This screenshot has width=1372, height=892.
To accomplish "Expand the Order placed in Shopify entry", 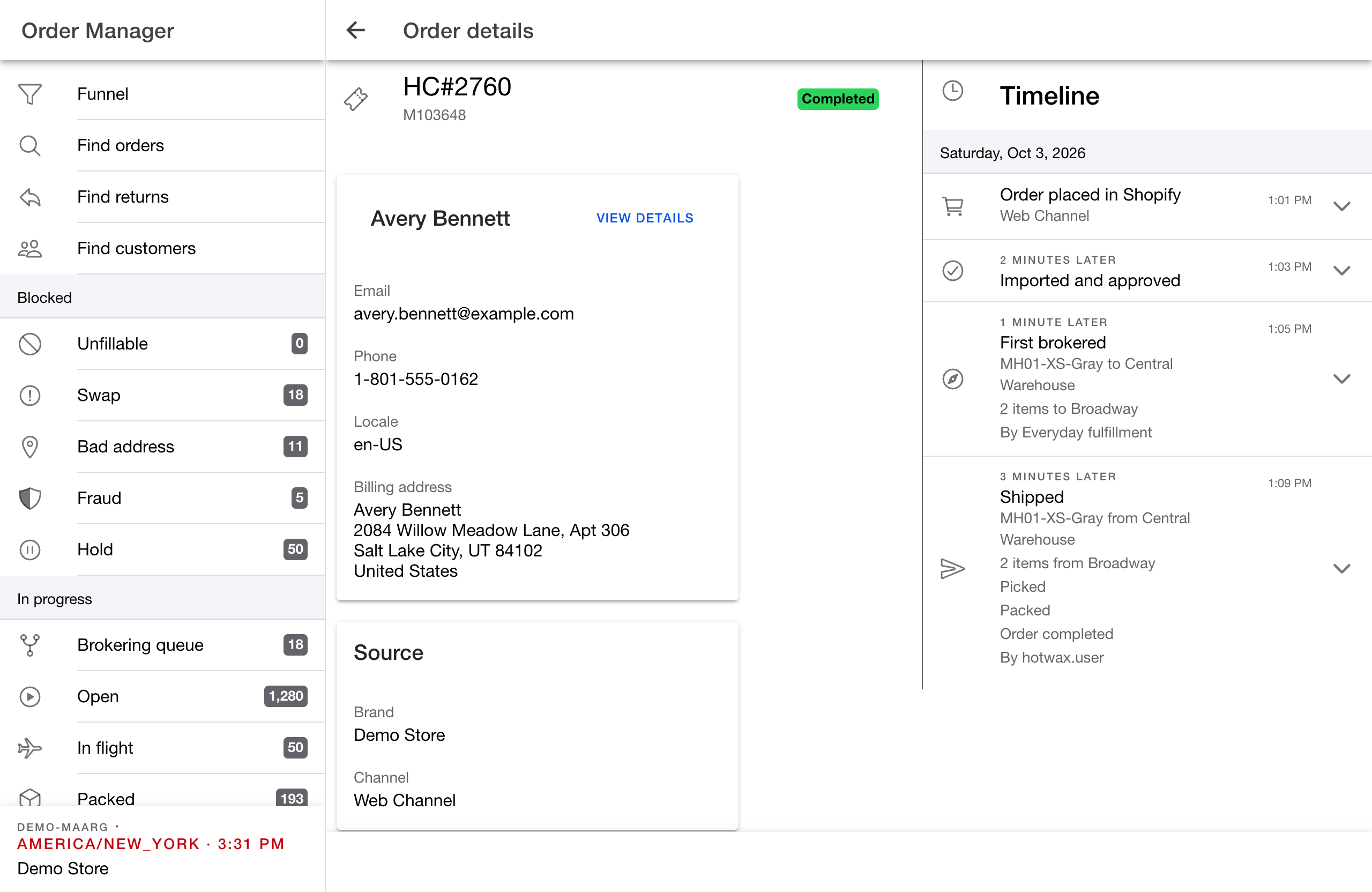I will pyautogui.click(x=1341, y=206).
